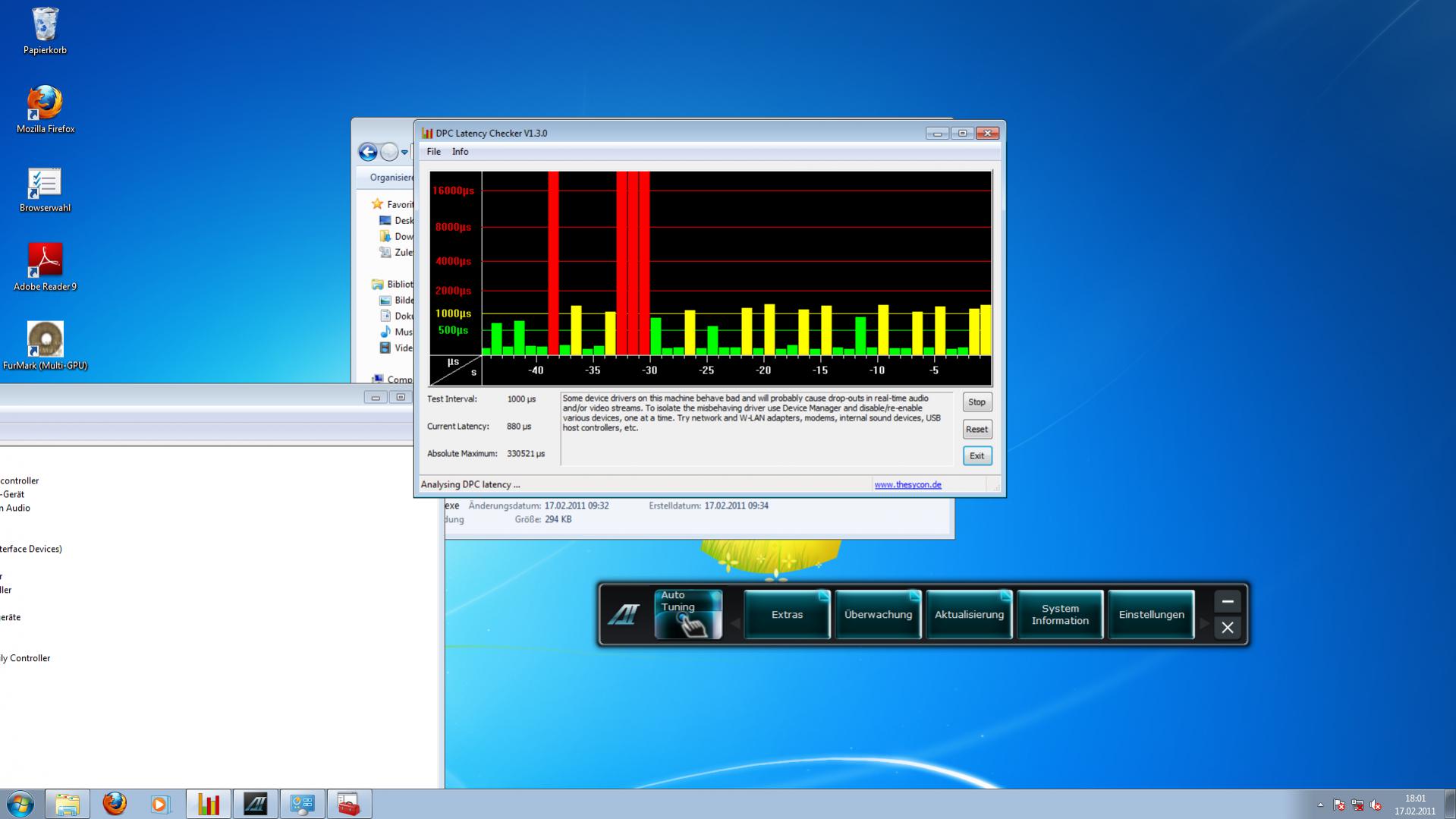Stop the DPC latency analysis
Image resolution: width=1456 pixels, height=819 pixels.
point(976,402)
